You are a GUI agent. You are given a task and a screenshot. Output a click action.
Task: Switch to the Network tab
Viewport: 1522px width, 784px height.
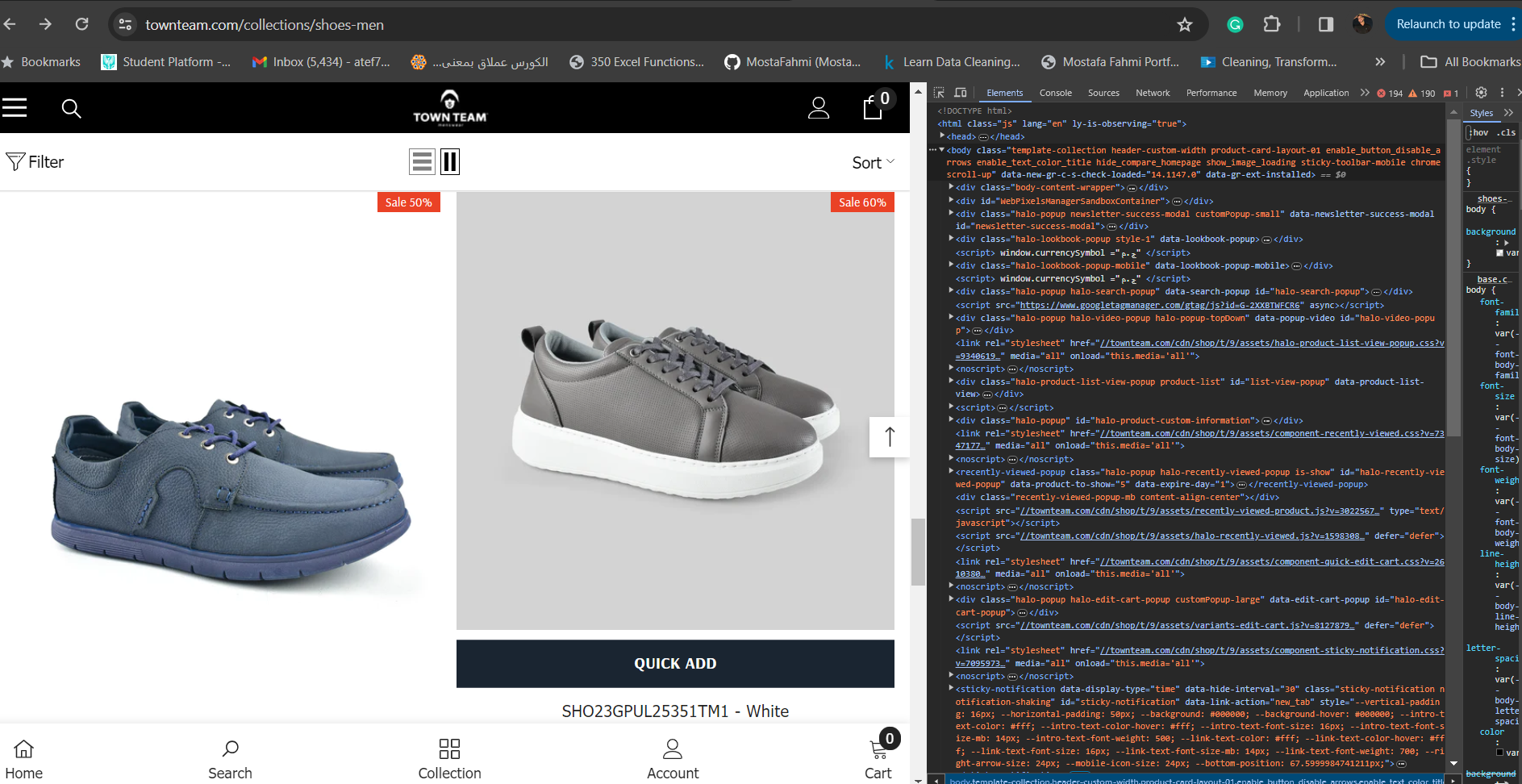[x=1153, y=94]
